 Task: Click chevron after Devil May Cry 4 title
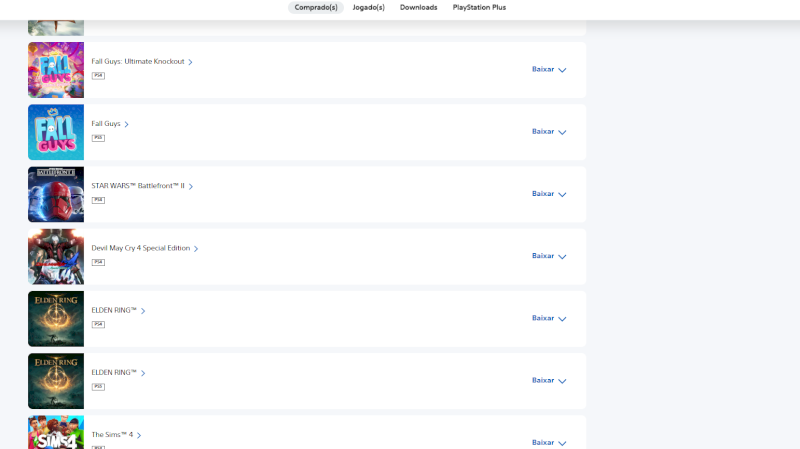click(196, 248)
